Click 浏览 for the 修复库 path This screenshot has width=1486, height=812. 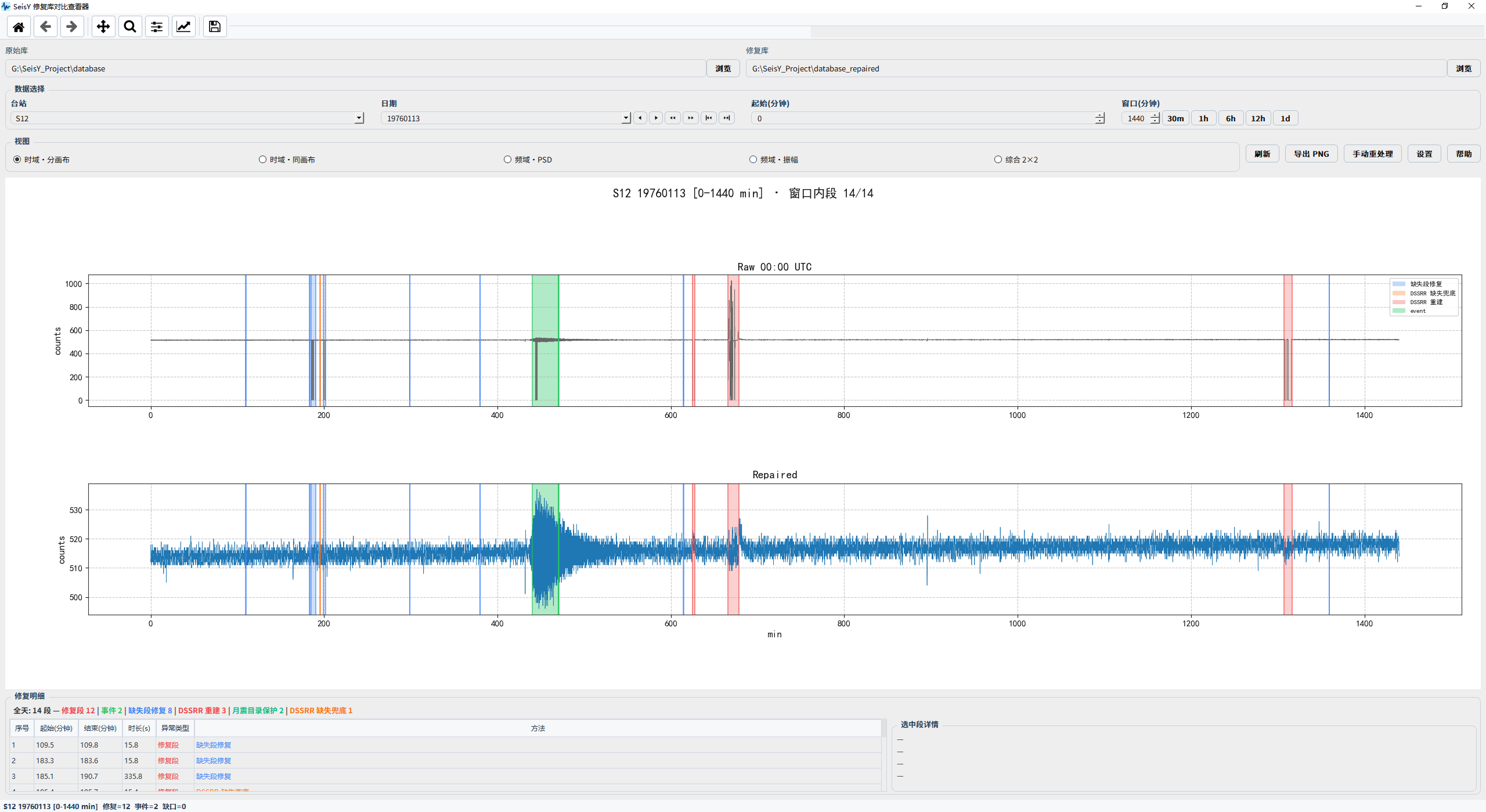tap(1463, 68)
